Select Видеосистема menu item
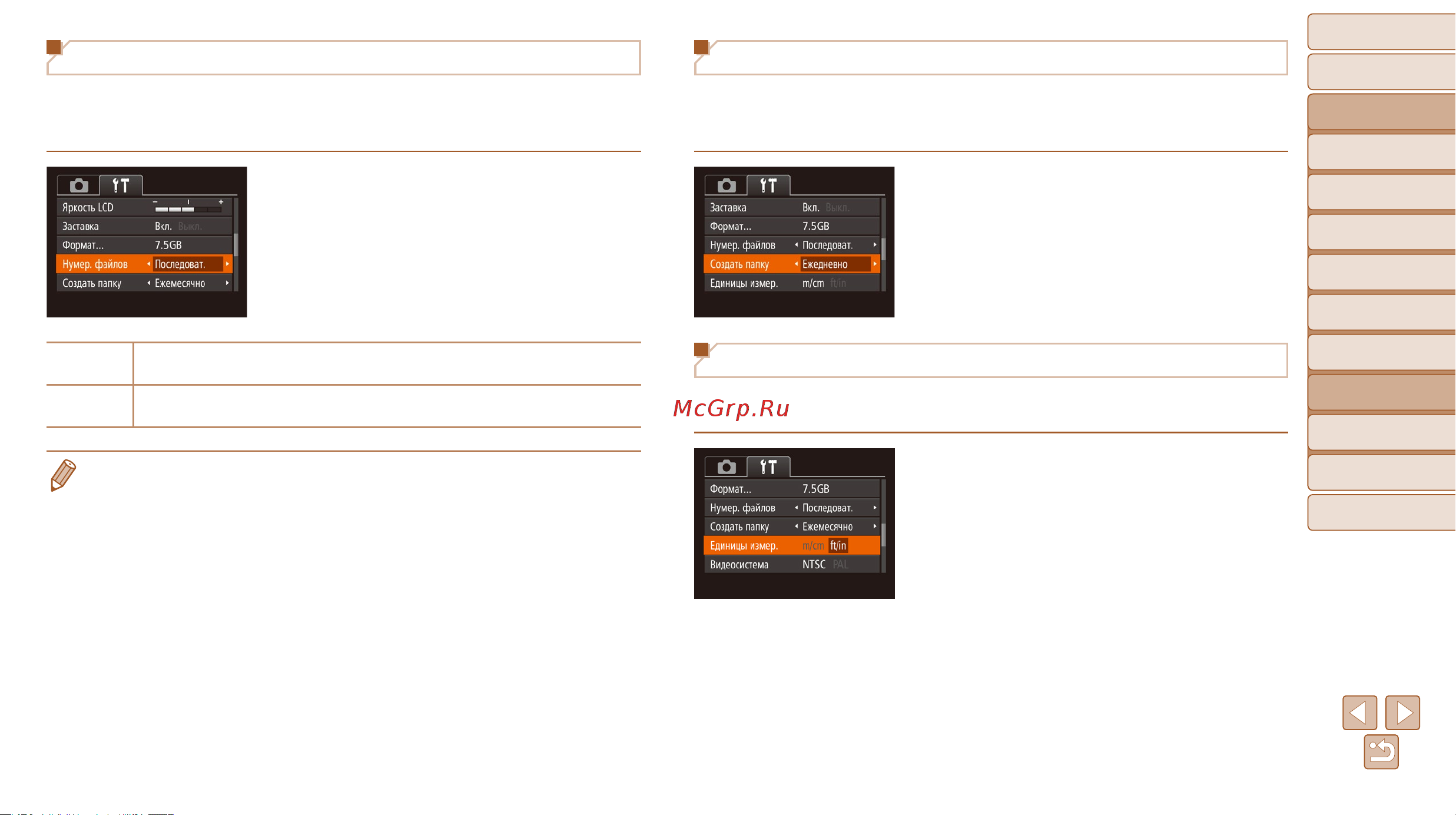The width and height of the screenshot is (1456, 815). (x=792, y=564)
